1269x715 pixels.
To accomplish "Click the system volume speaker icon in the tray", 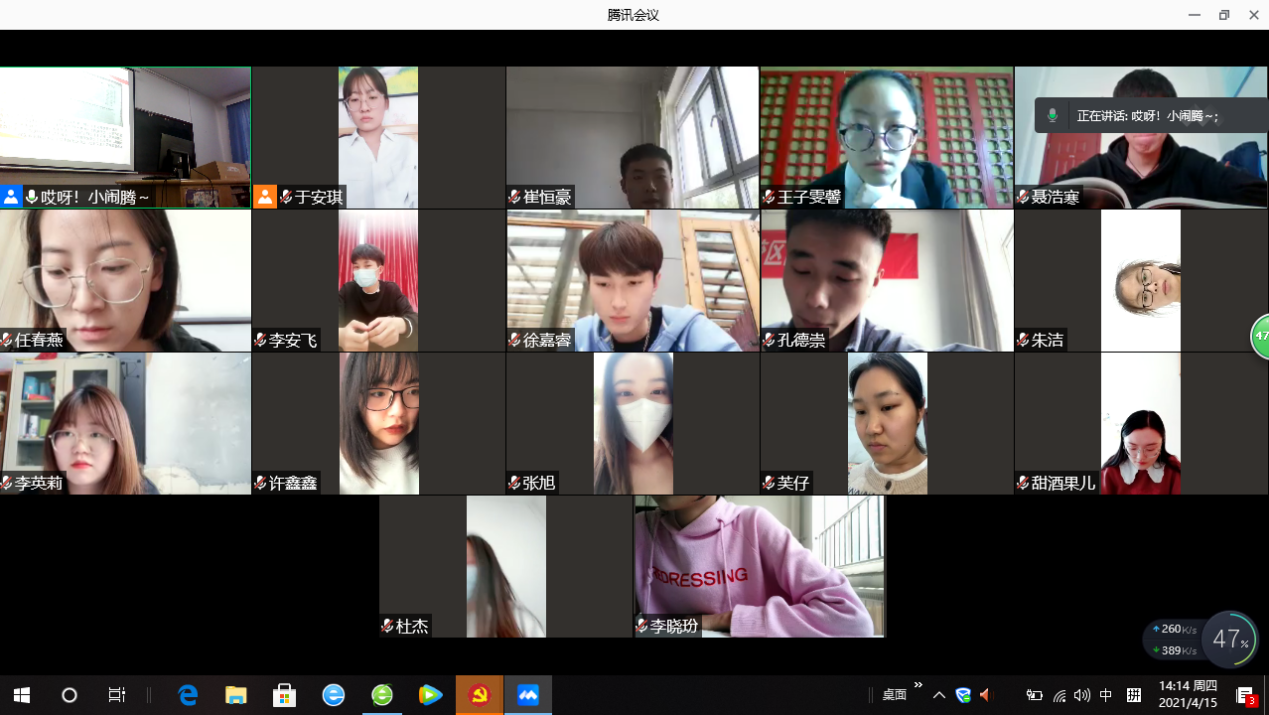I will [x=1082, y=695].
